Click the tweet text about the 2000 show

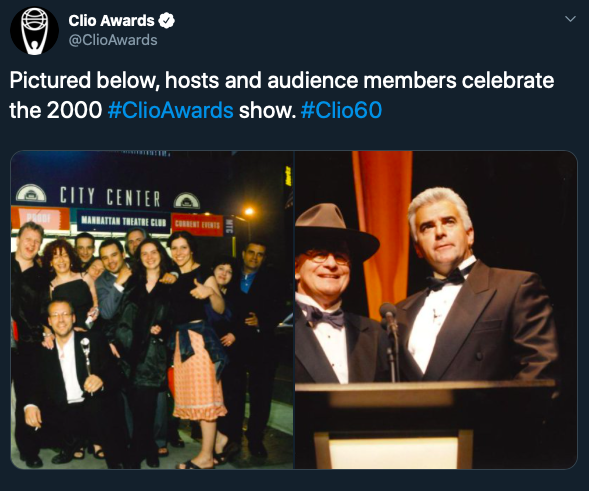tap(282, 95)
